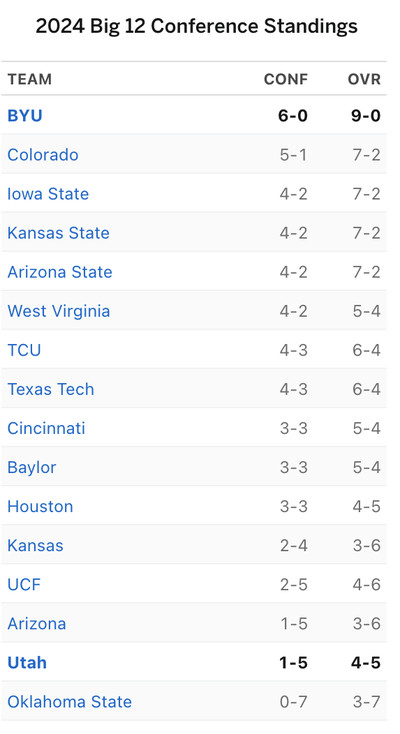400x734 pixels.
Task: Select the Iowa State team link
Action: point(48,194)
